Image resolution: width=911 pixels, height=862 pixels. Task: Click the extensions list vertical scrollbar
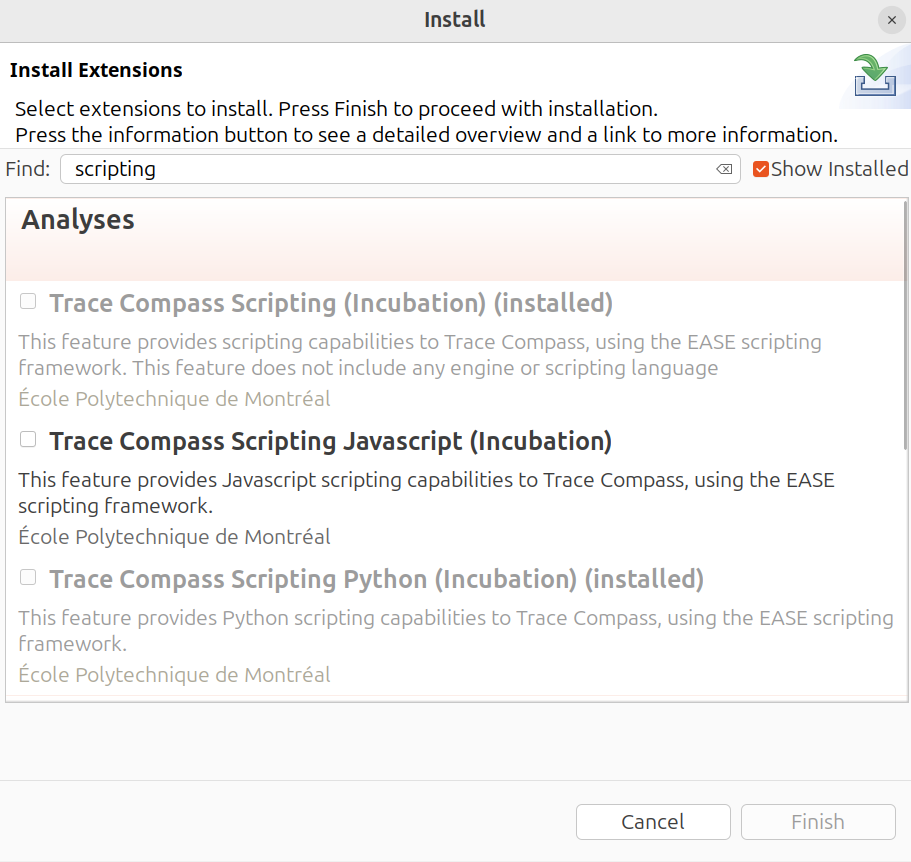pyautogui.click(x=906, y=330)
